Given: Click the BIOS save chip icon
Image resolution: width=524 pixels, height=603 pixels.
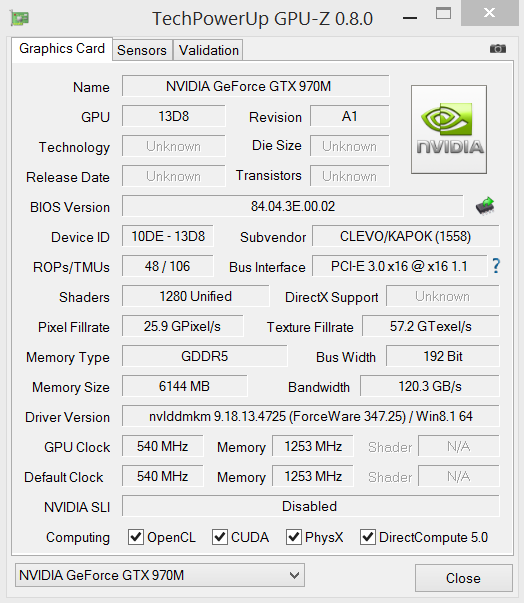Looking at the screenshot, I should pos(486,206).
